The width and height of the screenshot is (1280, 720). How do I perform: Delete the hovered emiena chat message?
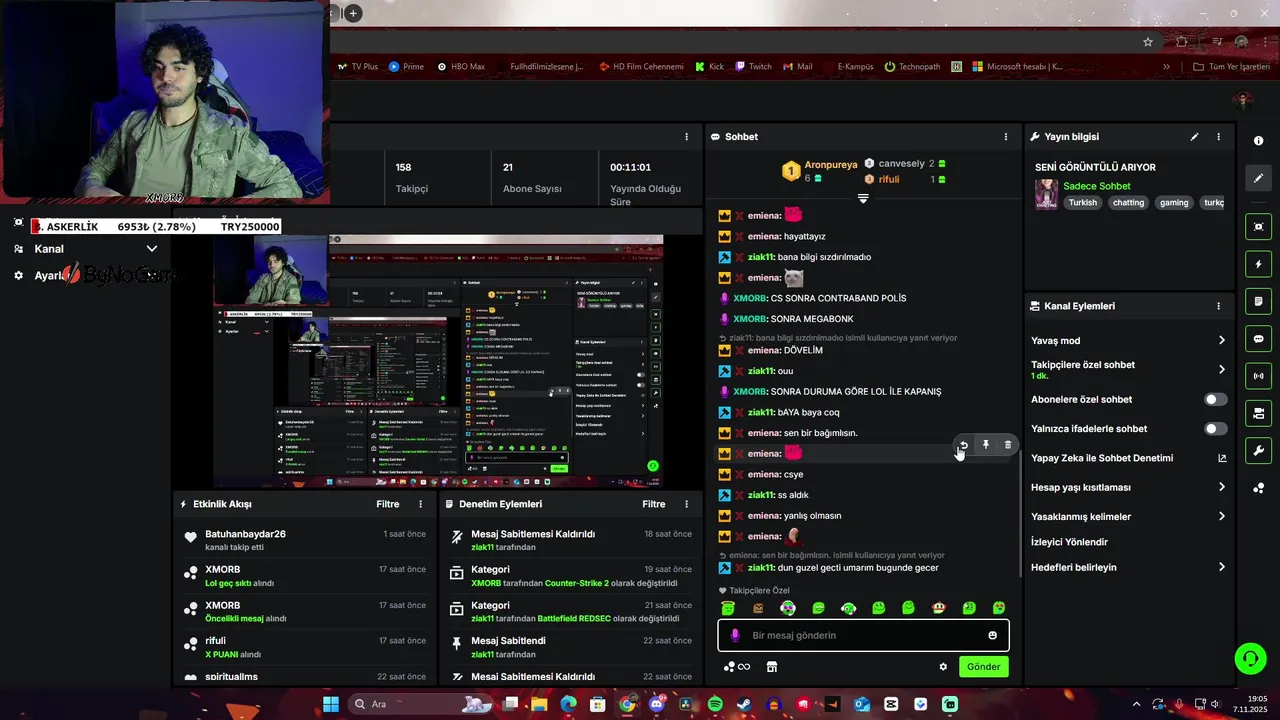click(1008, 445)
